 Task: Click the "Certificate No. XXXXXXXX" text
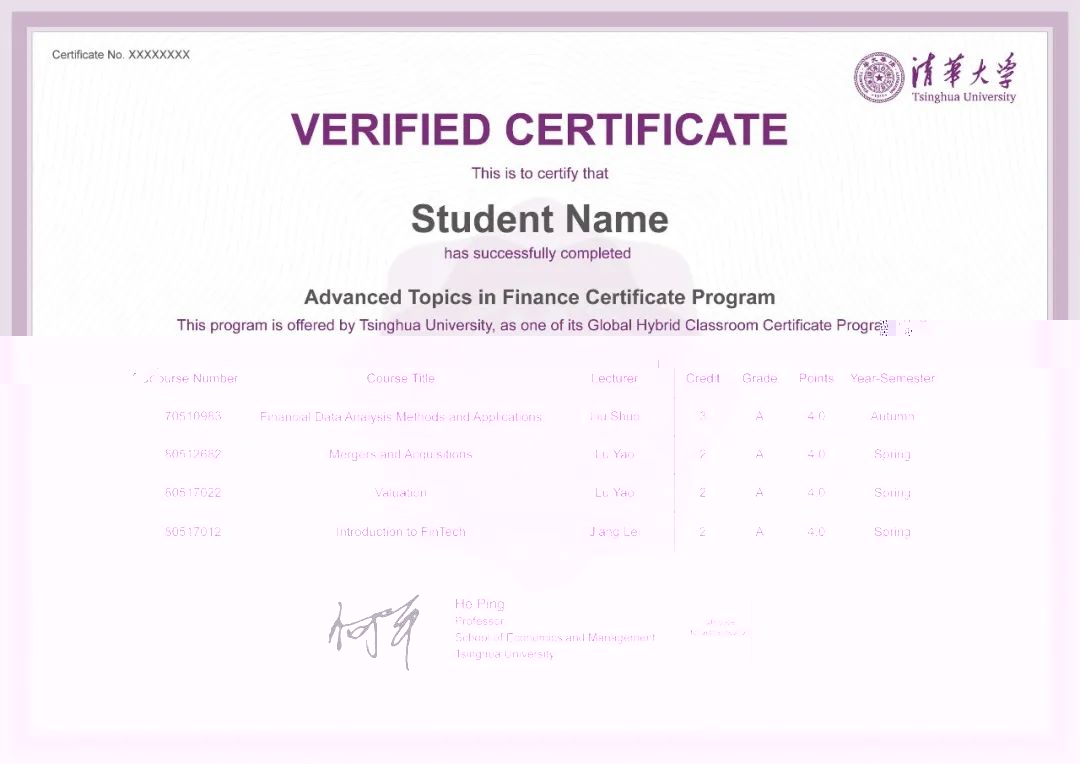[x=121, y=54]
